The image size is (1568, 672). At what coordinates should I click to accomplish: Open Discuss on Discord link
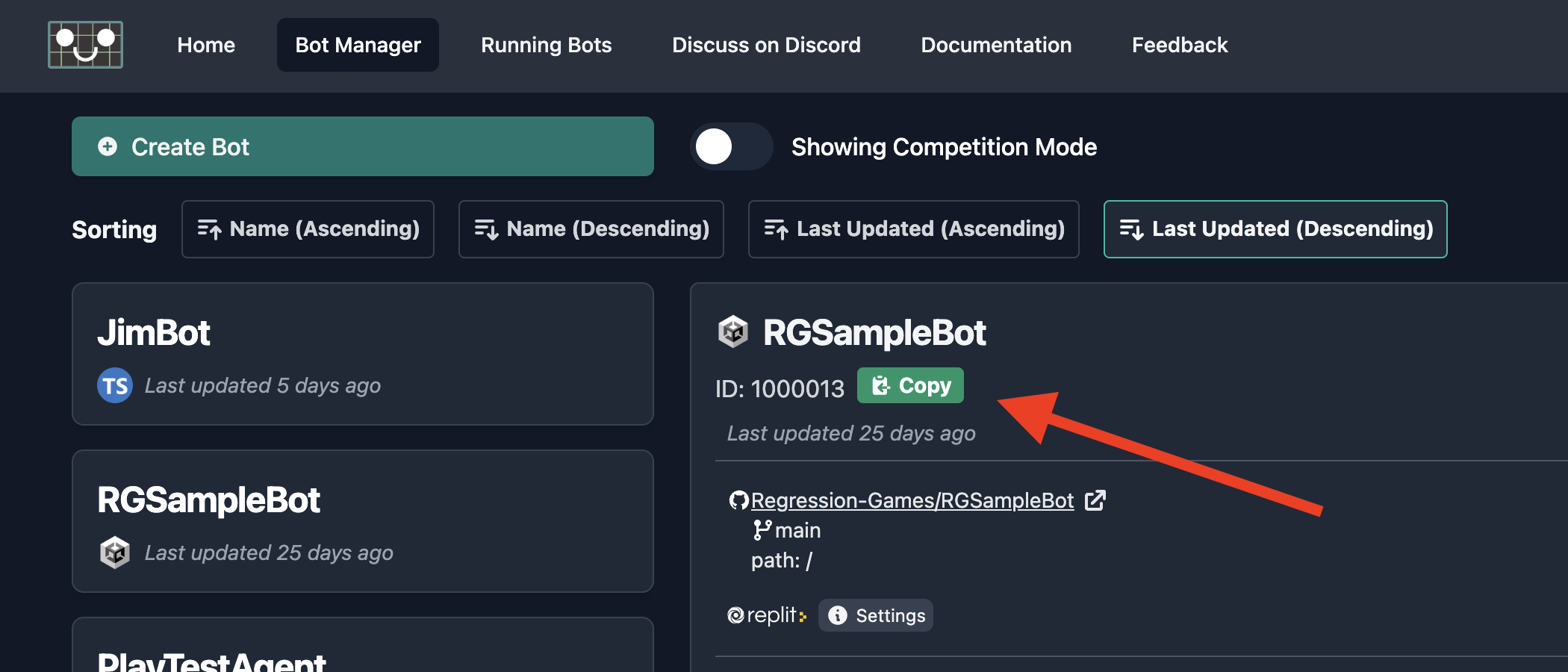tap(766, 45)
